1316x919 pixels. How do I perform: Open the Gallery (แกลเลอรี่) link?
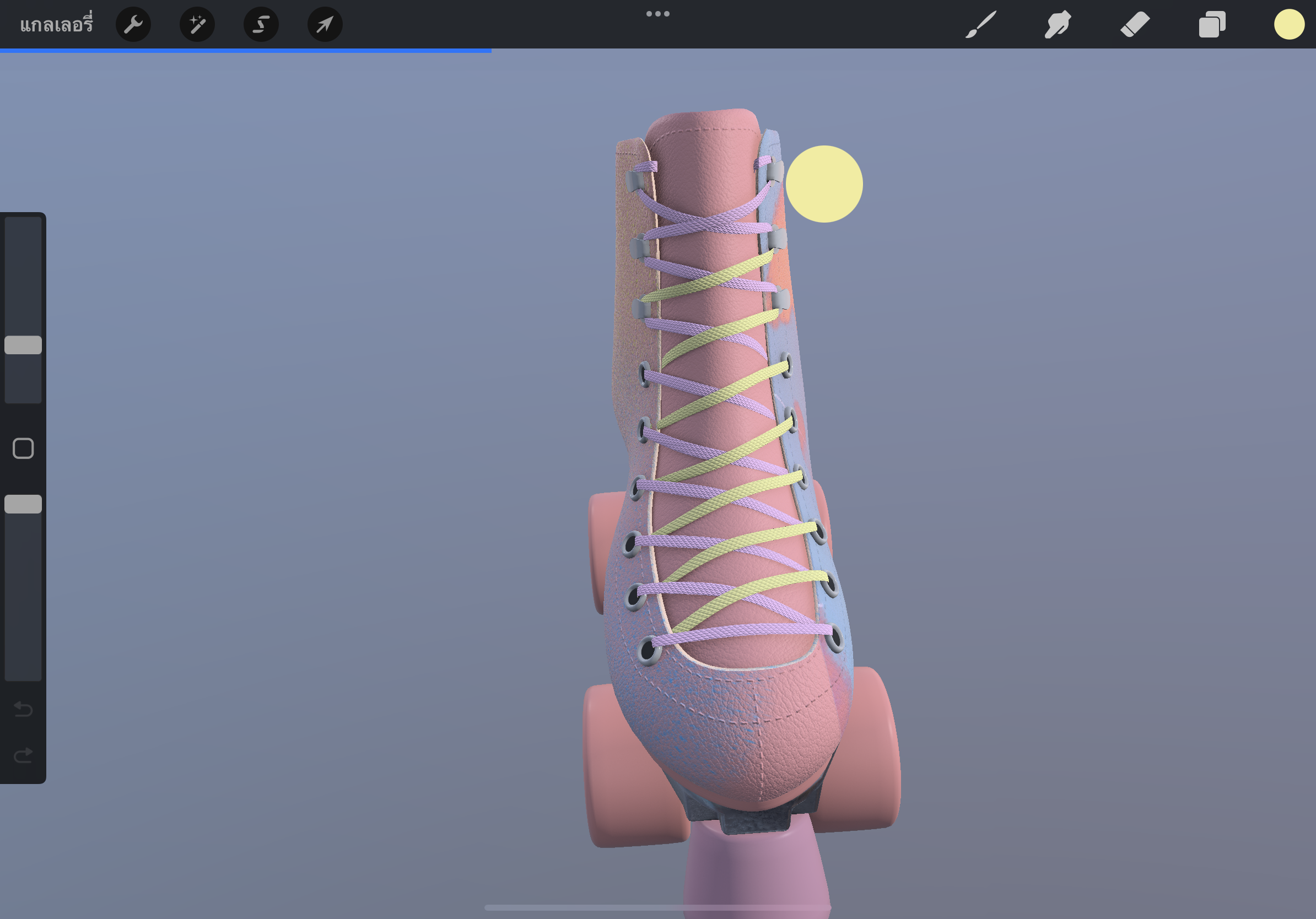click(56, 25)
